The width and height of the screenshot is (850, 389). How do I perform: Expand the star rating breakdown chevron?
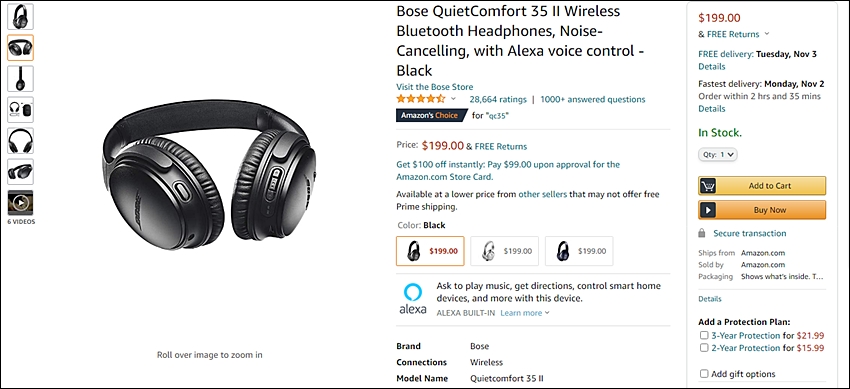[453, 99]
